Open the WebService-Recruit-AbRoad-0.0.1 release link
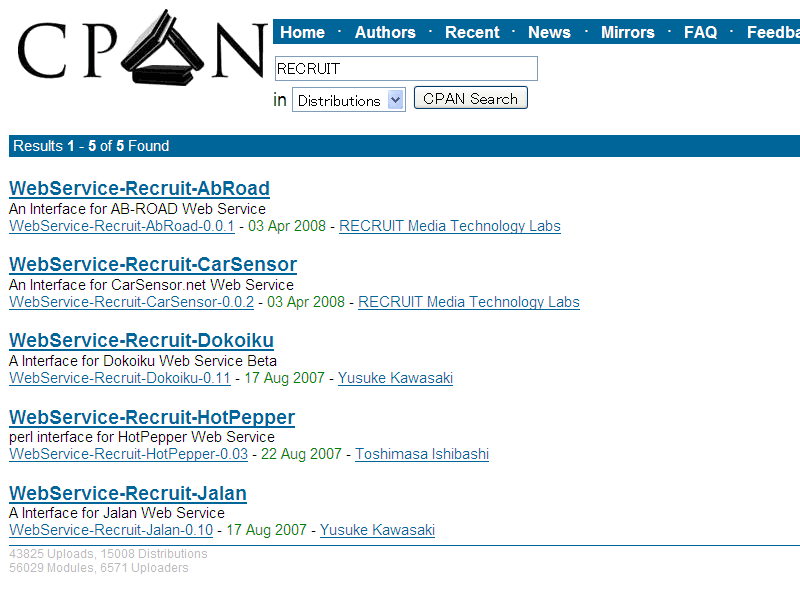Screen dimensions: 800x600 [x=122, y=226]
